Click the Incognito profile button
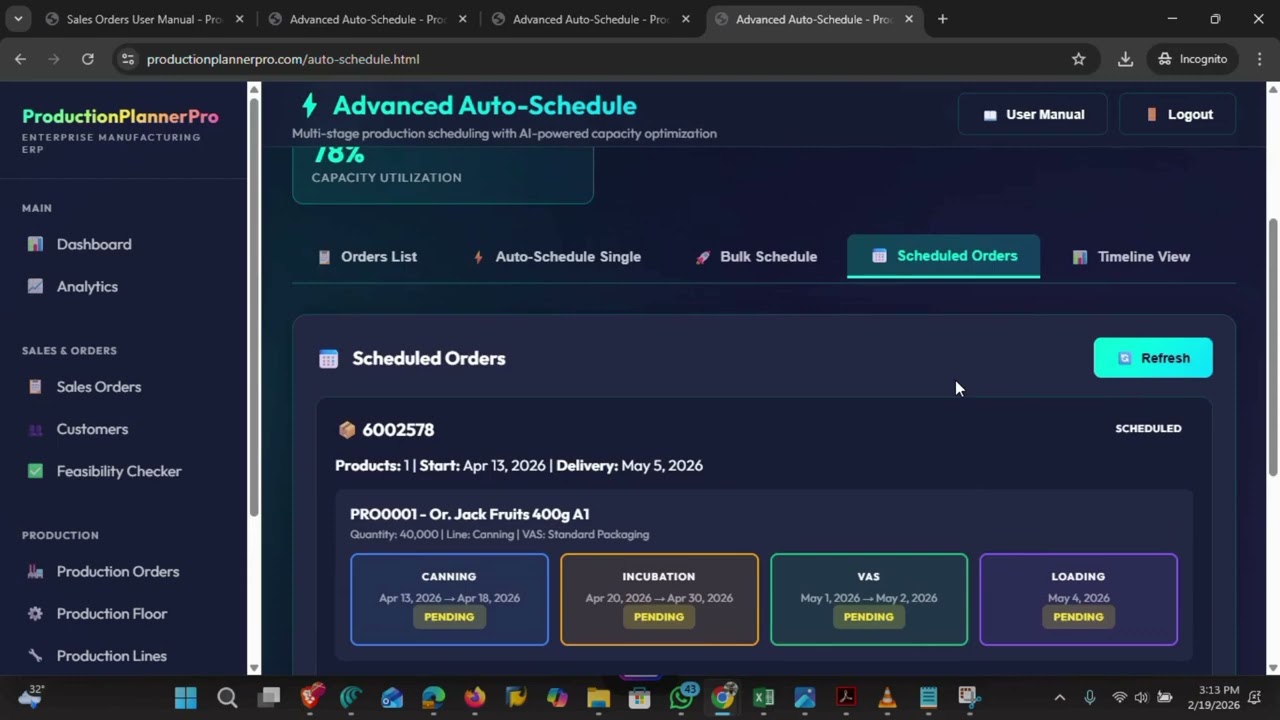The image size is (1280, 720). 1193,59
